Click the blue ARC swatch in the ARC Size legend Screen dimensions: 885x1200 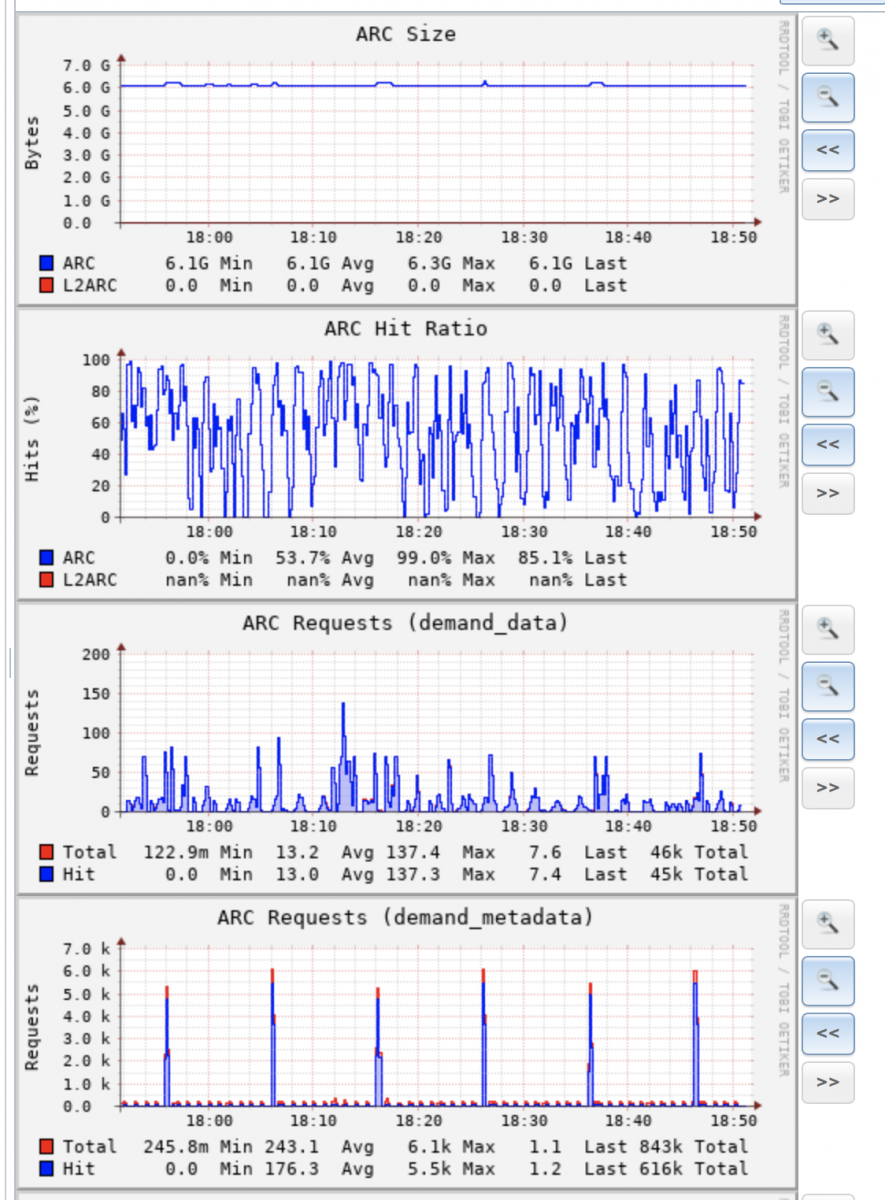point(46,264)
